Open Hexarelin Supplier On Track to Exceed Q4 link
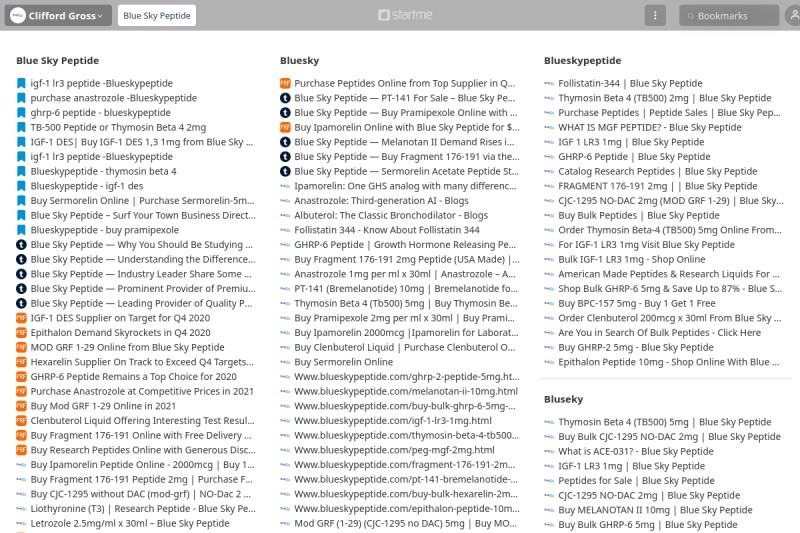800x533 pixels. (142, 362)
